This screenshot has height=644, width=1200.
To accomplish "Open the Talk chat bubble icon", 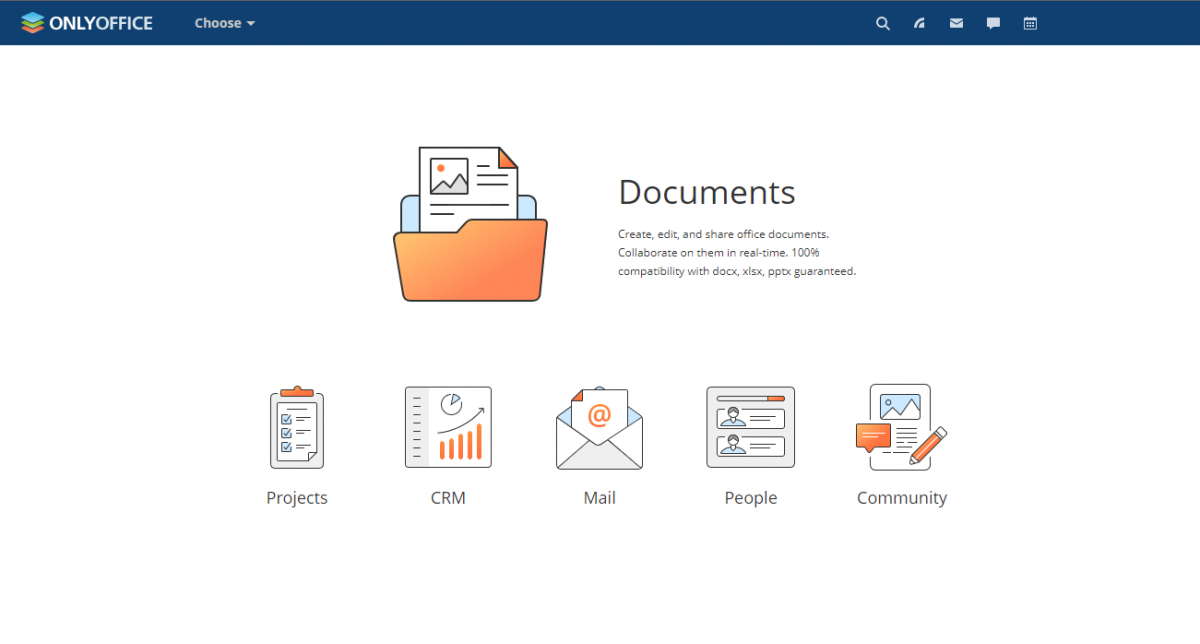I will click(993, 23).
